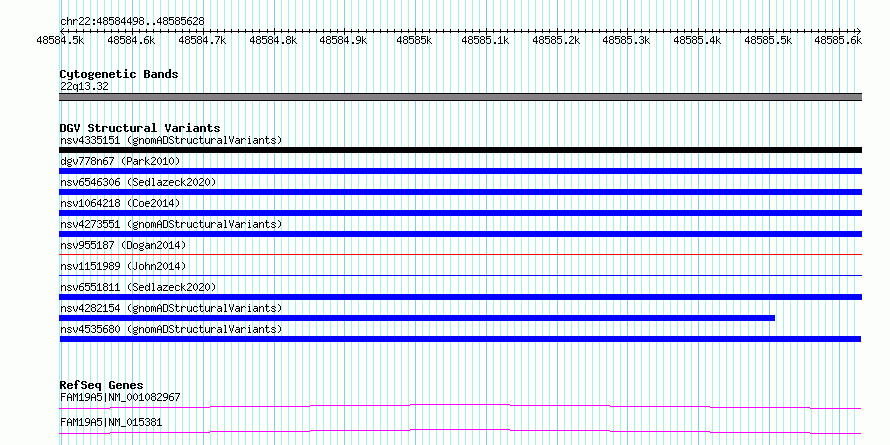Select the blue dgv778n67 variant bar
The height and width of the screenshot is (445, 890).
point(461,171)
